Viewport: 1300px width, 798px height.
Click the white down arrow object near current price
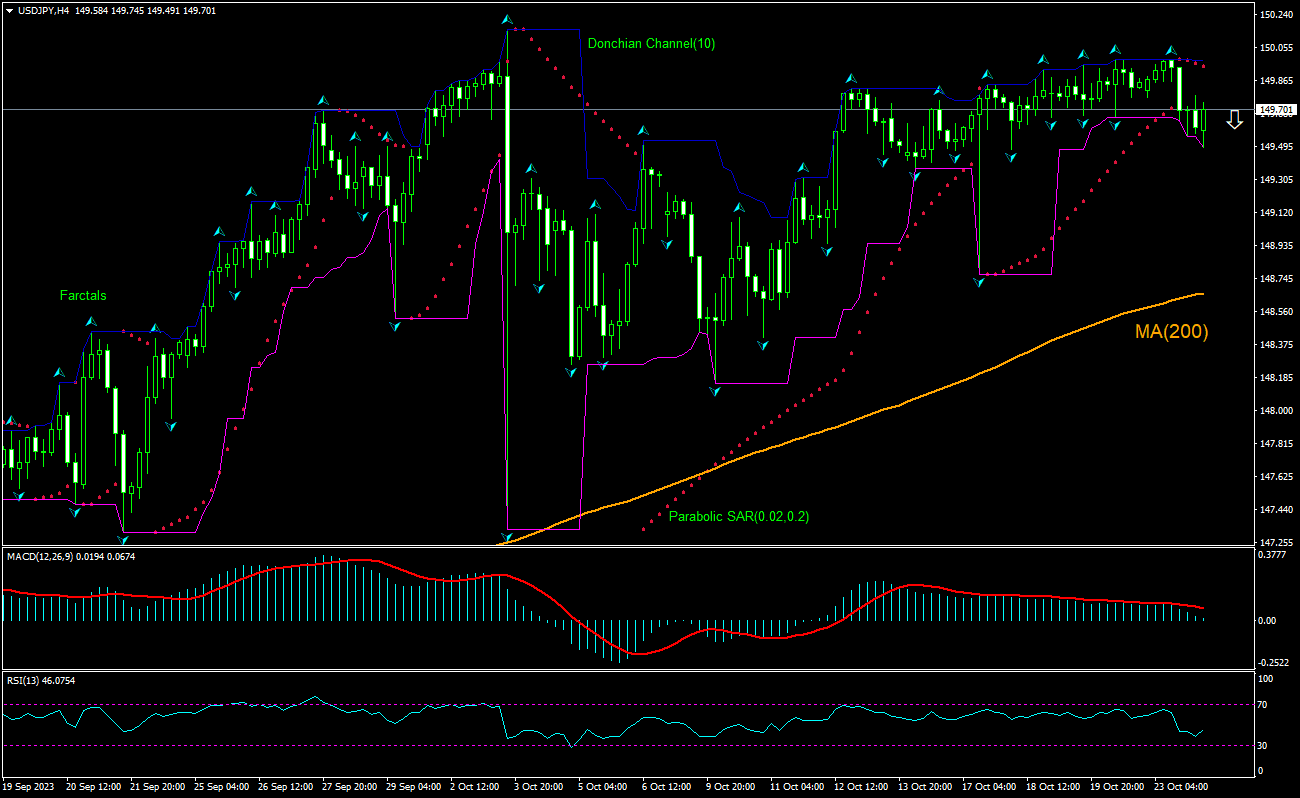click(1233, 120)
